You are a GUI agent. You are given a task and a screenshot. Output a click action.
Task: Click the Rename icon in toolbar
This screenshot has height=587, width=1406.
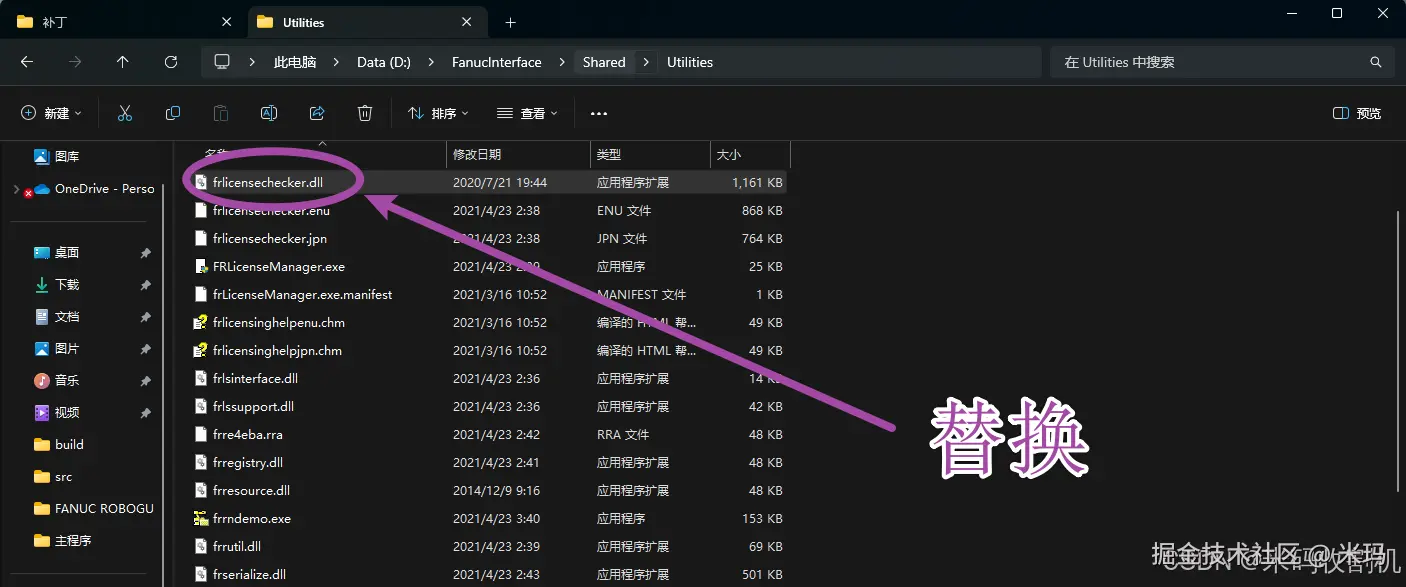pos(269,113)
